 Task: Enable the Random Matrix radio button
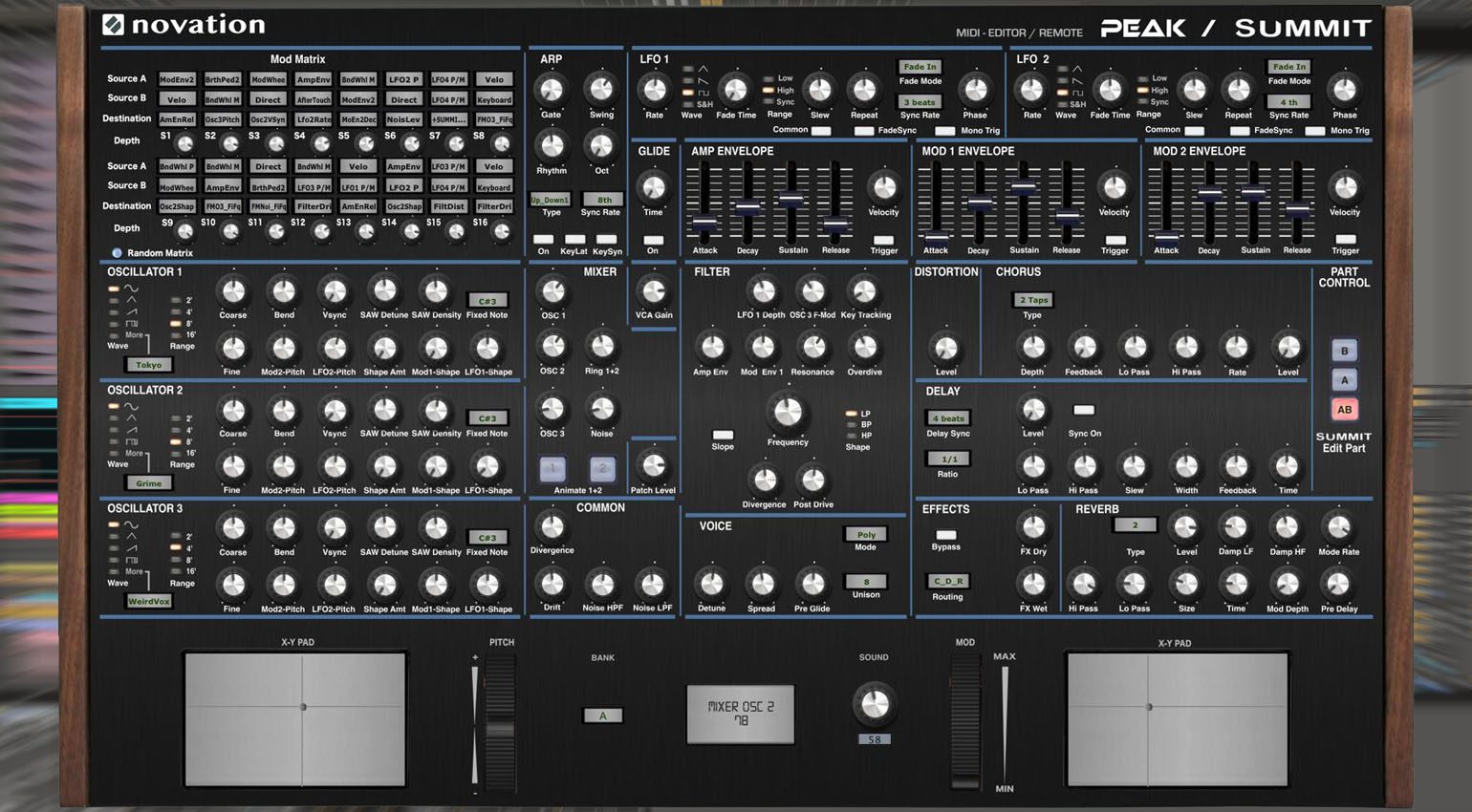(117, 253)
